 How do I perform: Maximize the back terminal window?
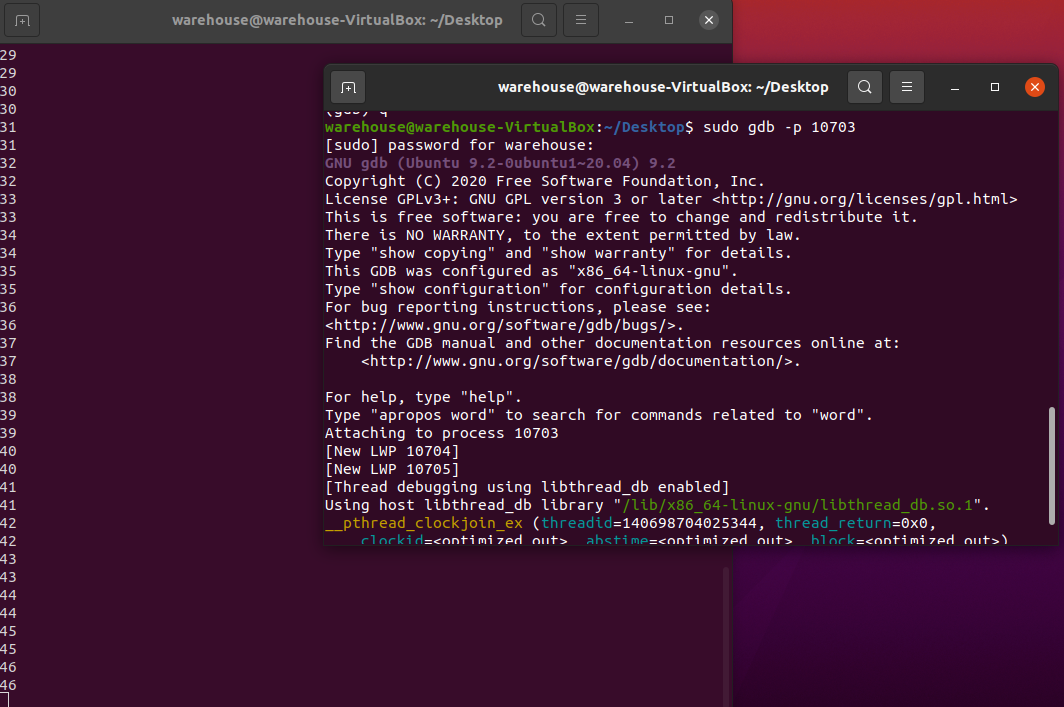point(669,20)
